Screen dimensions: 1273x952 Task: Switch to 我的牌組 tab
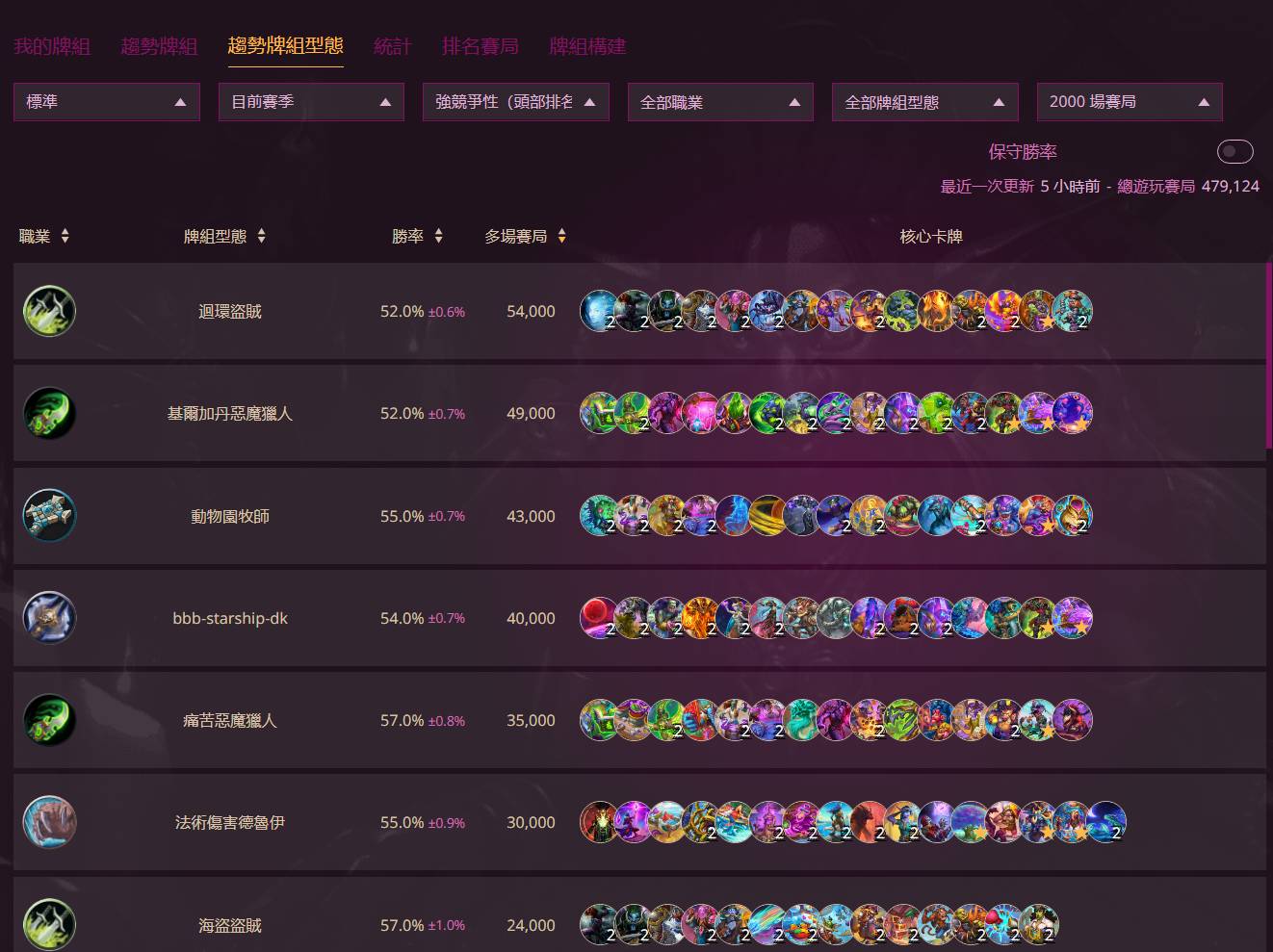[x=52, y=46]
